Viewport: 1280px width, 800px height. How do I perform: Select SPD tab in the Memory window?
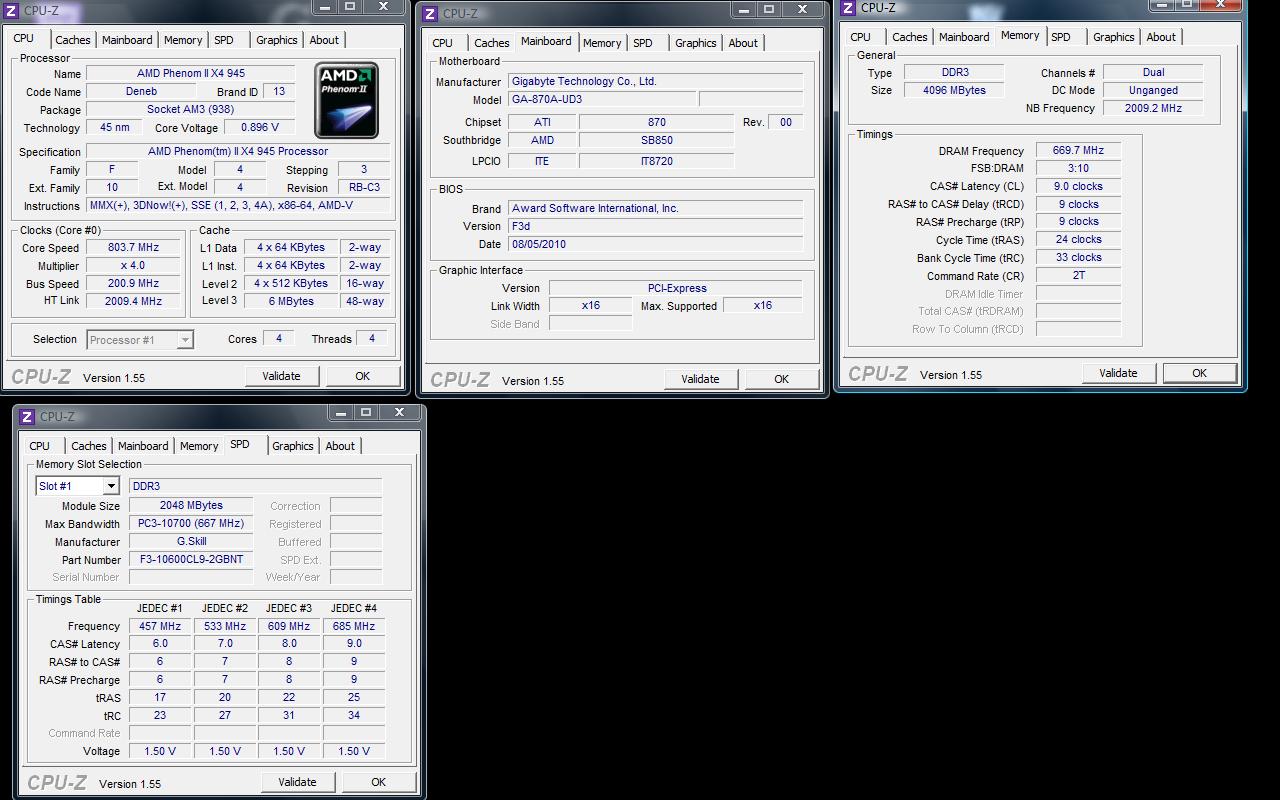click(x=1061, y=37)
